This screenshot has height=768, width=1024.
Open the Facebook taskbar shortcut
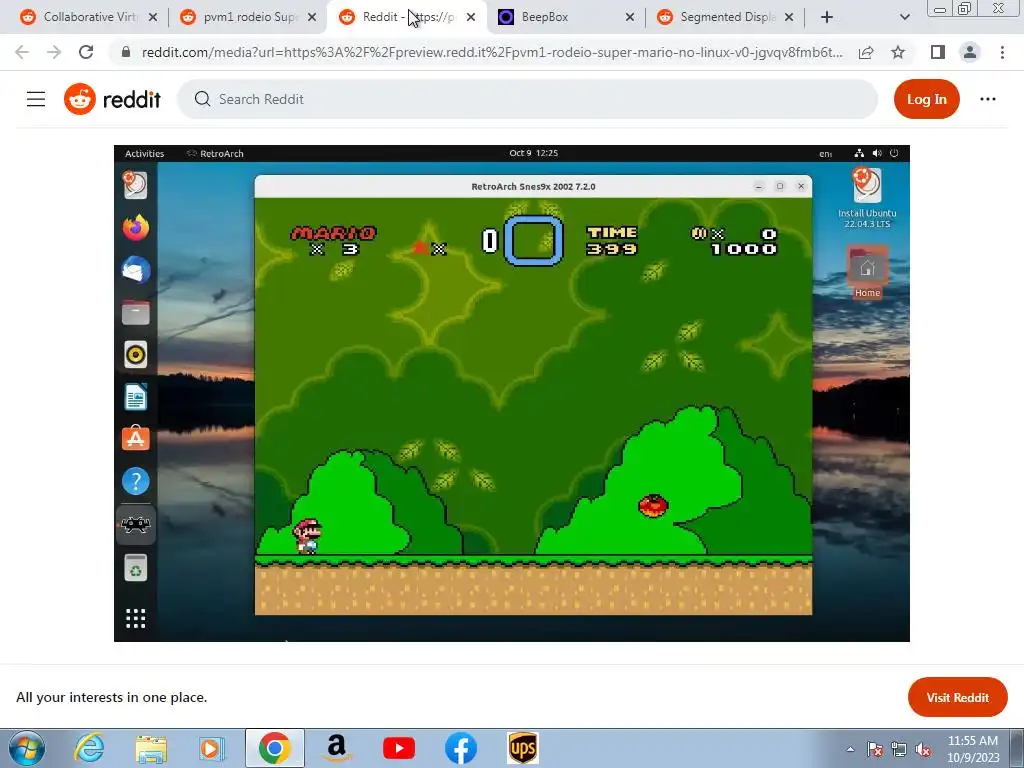pos(460,748)
